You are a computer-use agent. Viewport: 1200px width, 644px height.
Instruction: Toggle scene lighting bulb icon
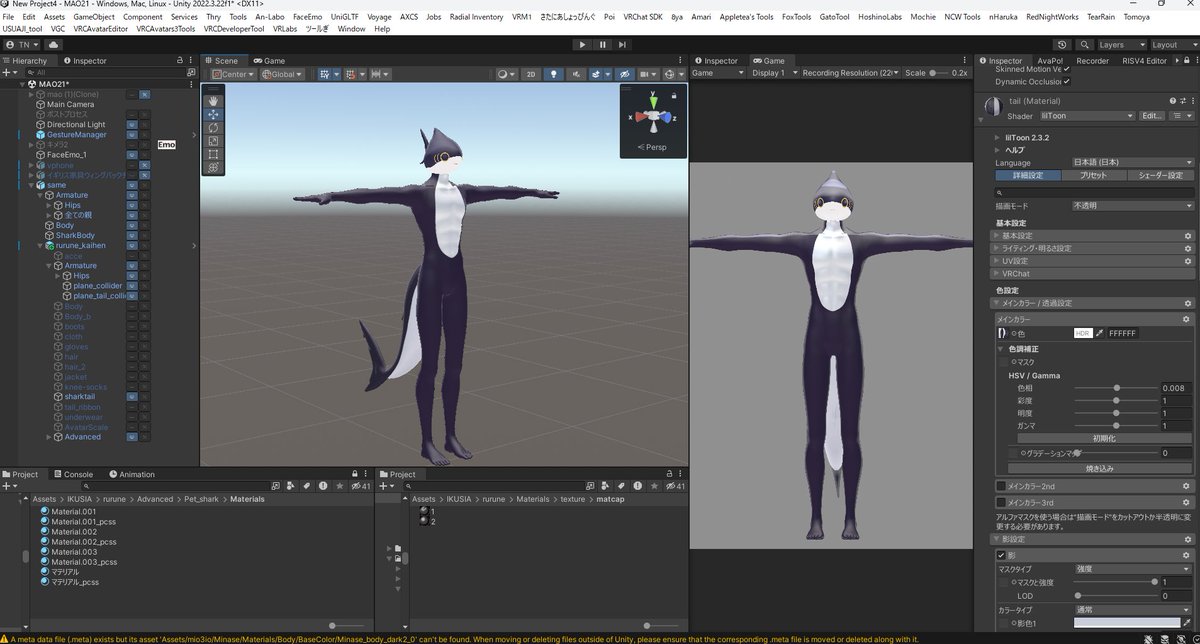(553, 74)
